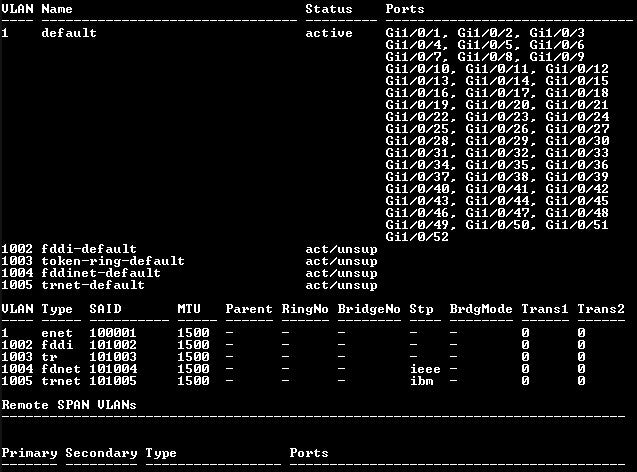Click port entry Gi1/0/50

[496, 225]
